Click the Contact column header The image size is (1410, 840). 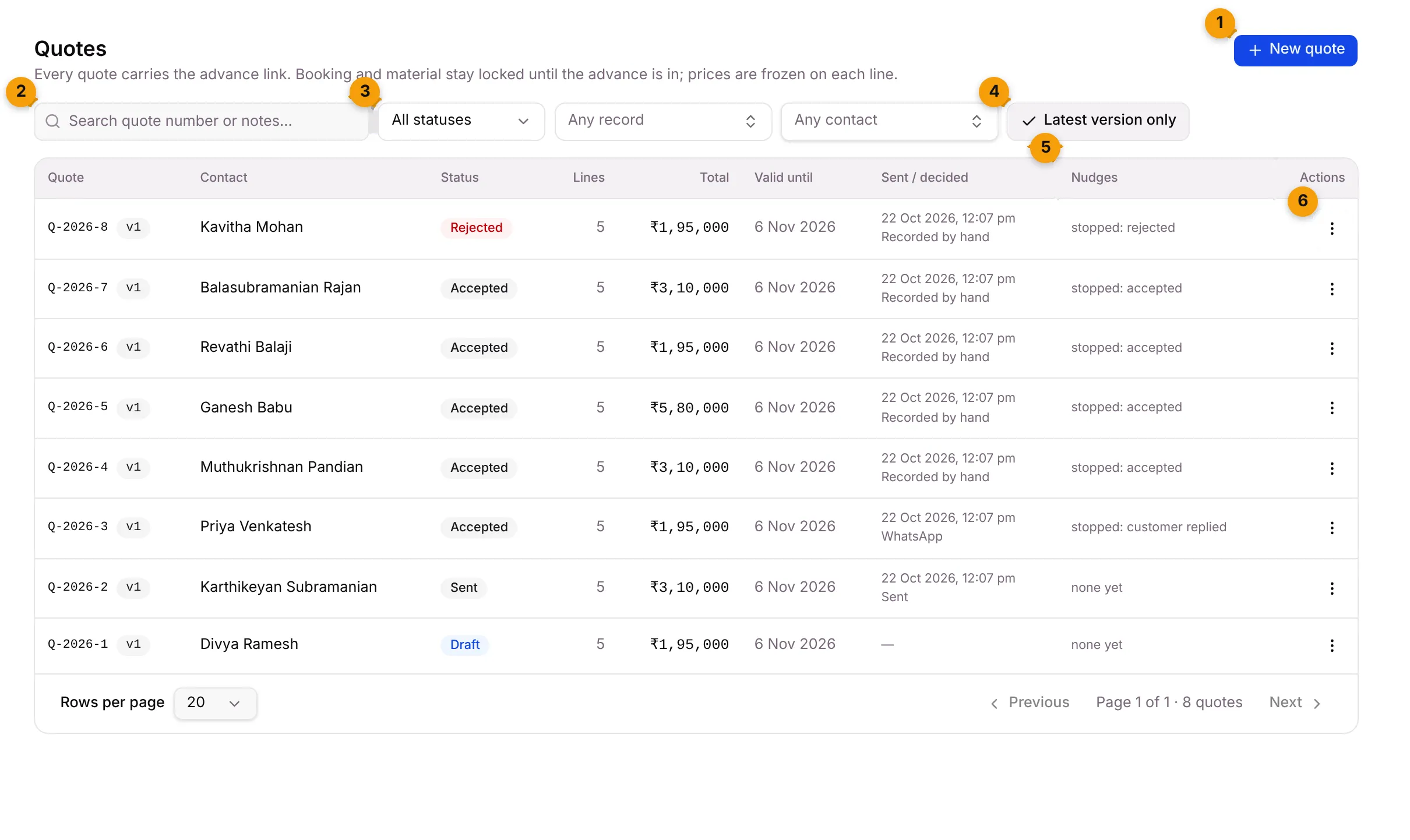[224, 178]
